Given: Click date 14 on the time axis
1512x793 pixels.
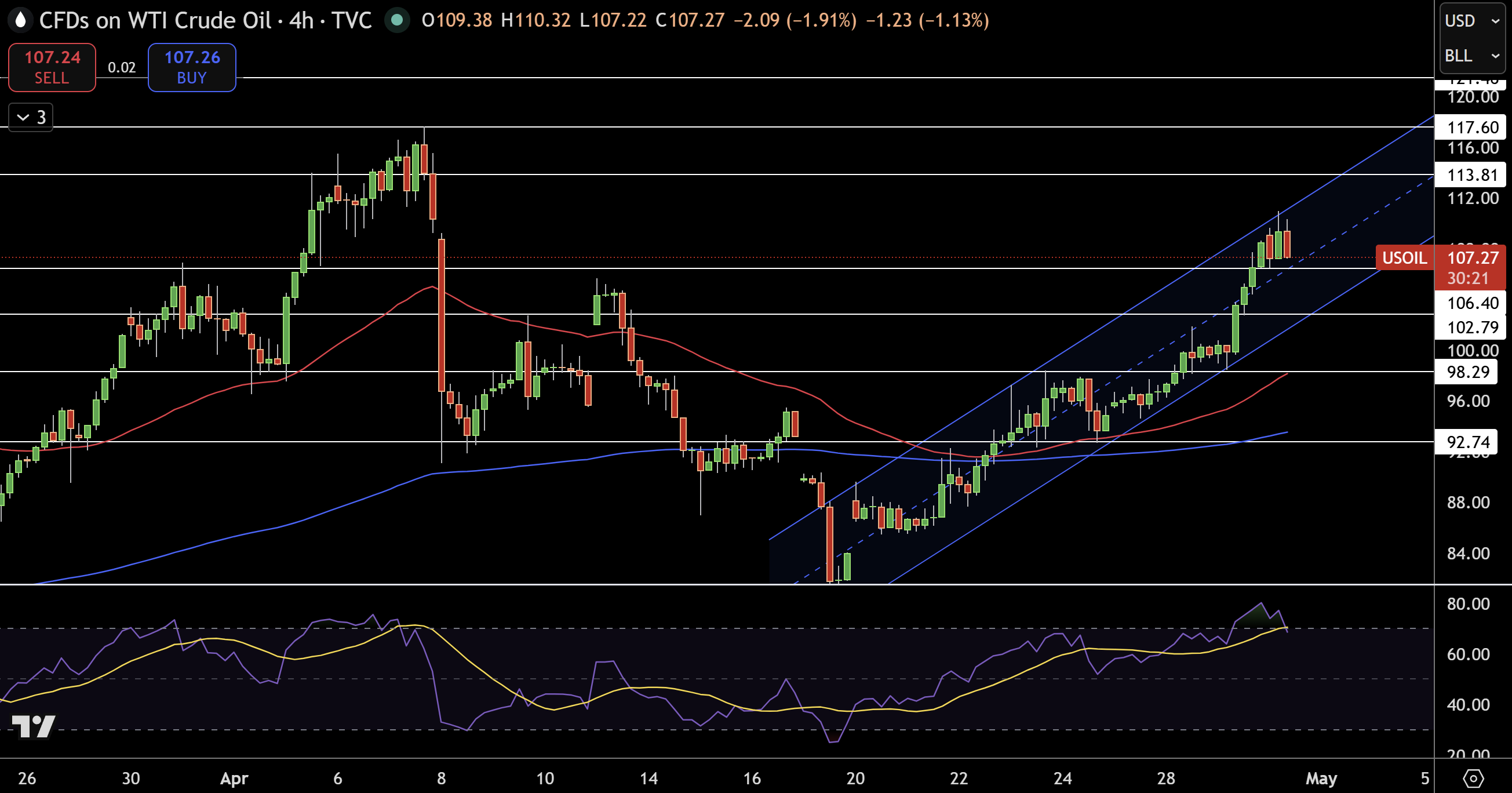Looking at the screenshot, I should pyautogui.click(x=648, y=779).
